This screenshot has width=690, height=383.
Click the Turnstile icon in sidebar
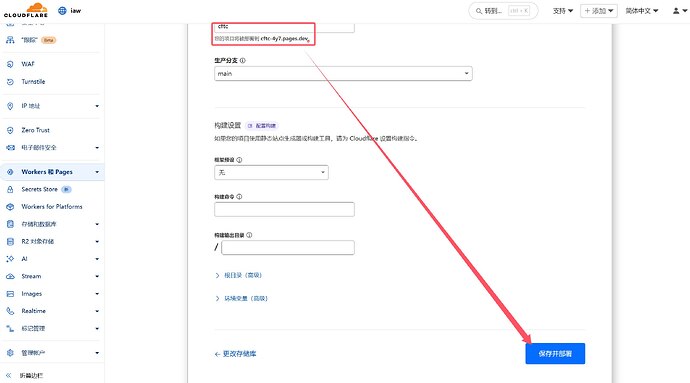10,81
